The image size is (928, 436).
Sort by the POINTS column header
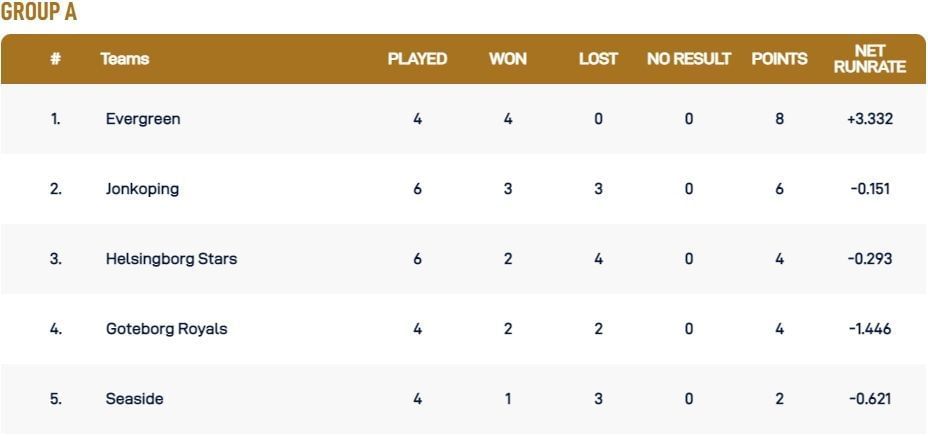tap(779, 59)
